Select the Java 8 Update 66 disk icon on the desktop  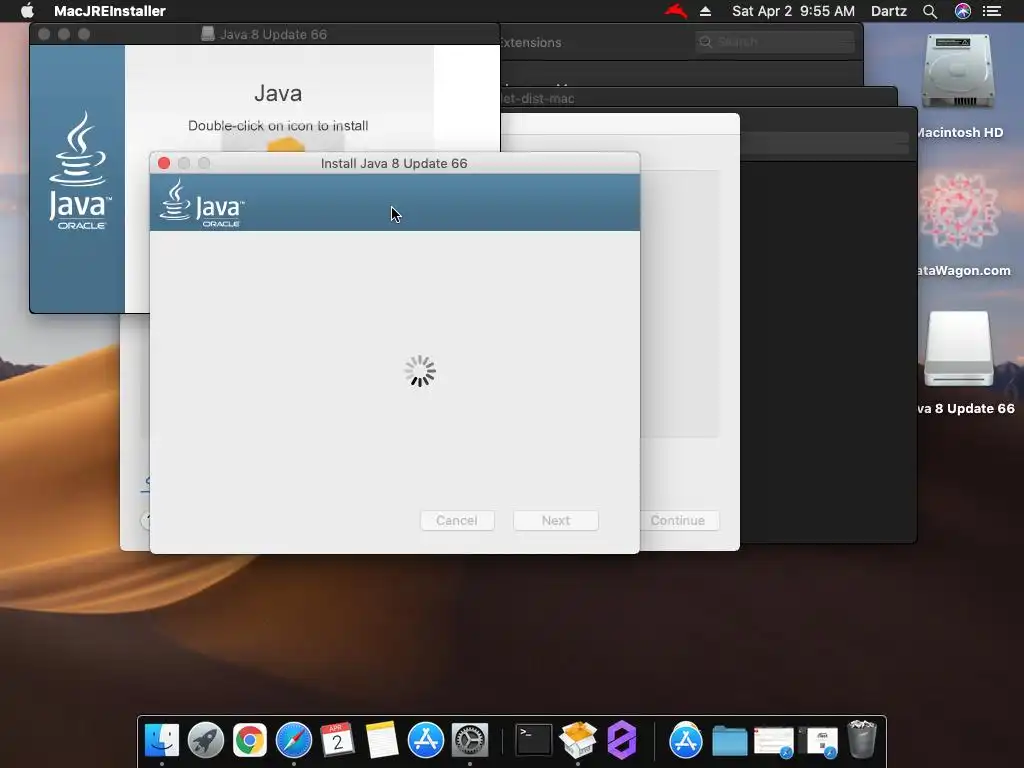coord(959,349)
